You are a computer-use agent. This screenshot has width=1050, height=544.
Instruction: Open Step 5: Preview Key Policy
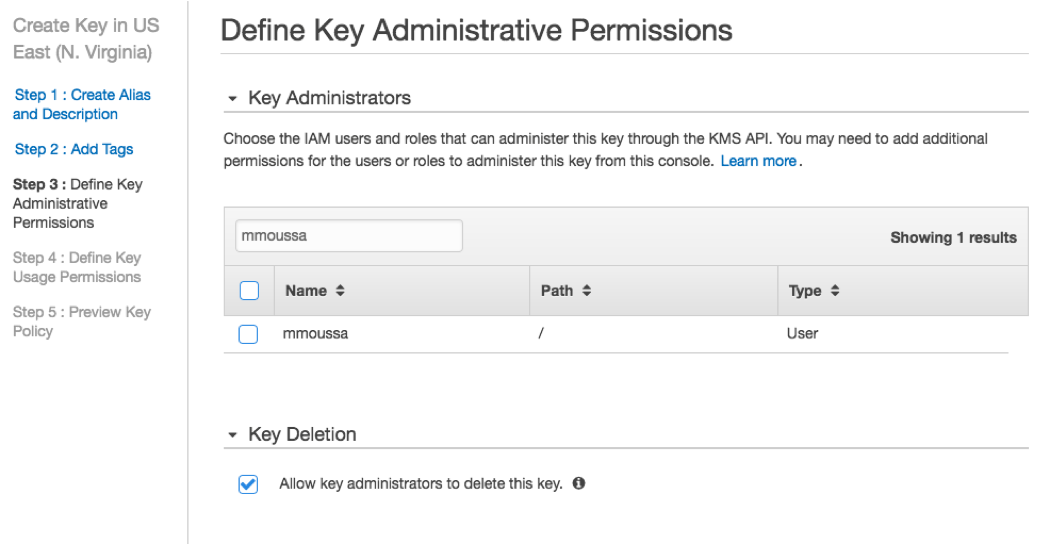tap(82, 322)
